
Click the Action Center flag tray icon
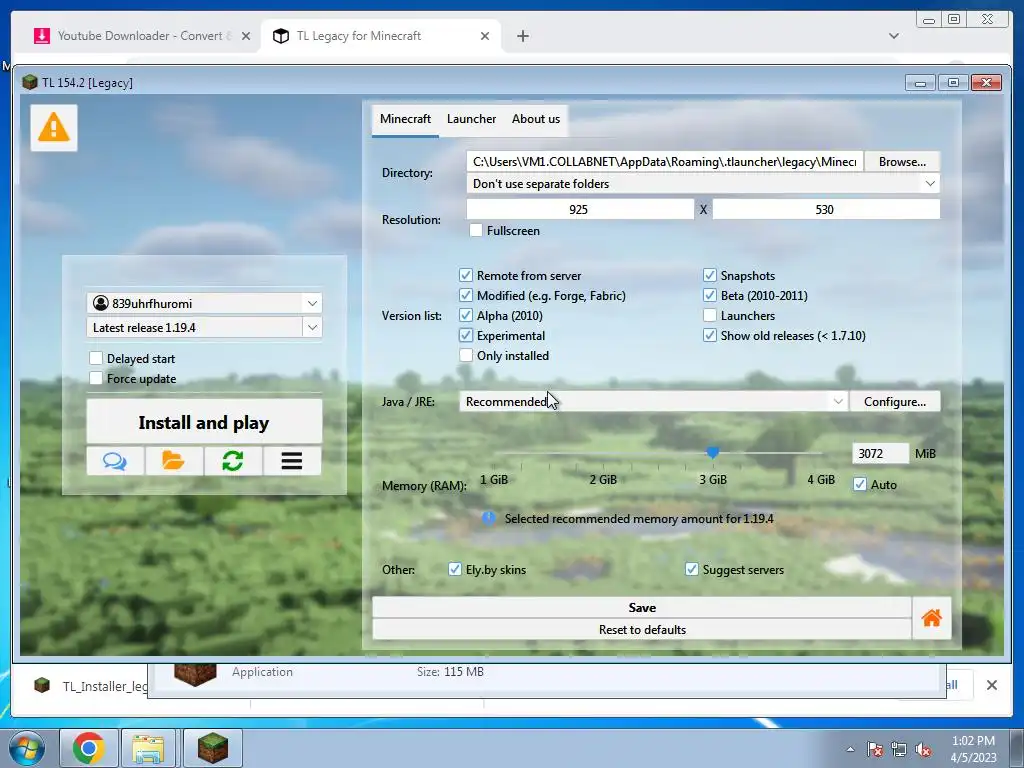(875, 750)
